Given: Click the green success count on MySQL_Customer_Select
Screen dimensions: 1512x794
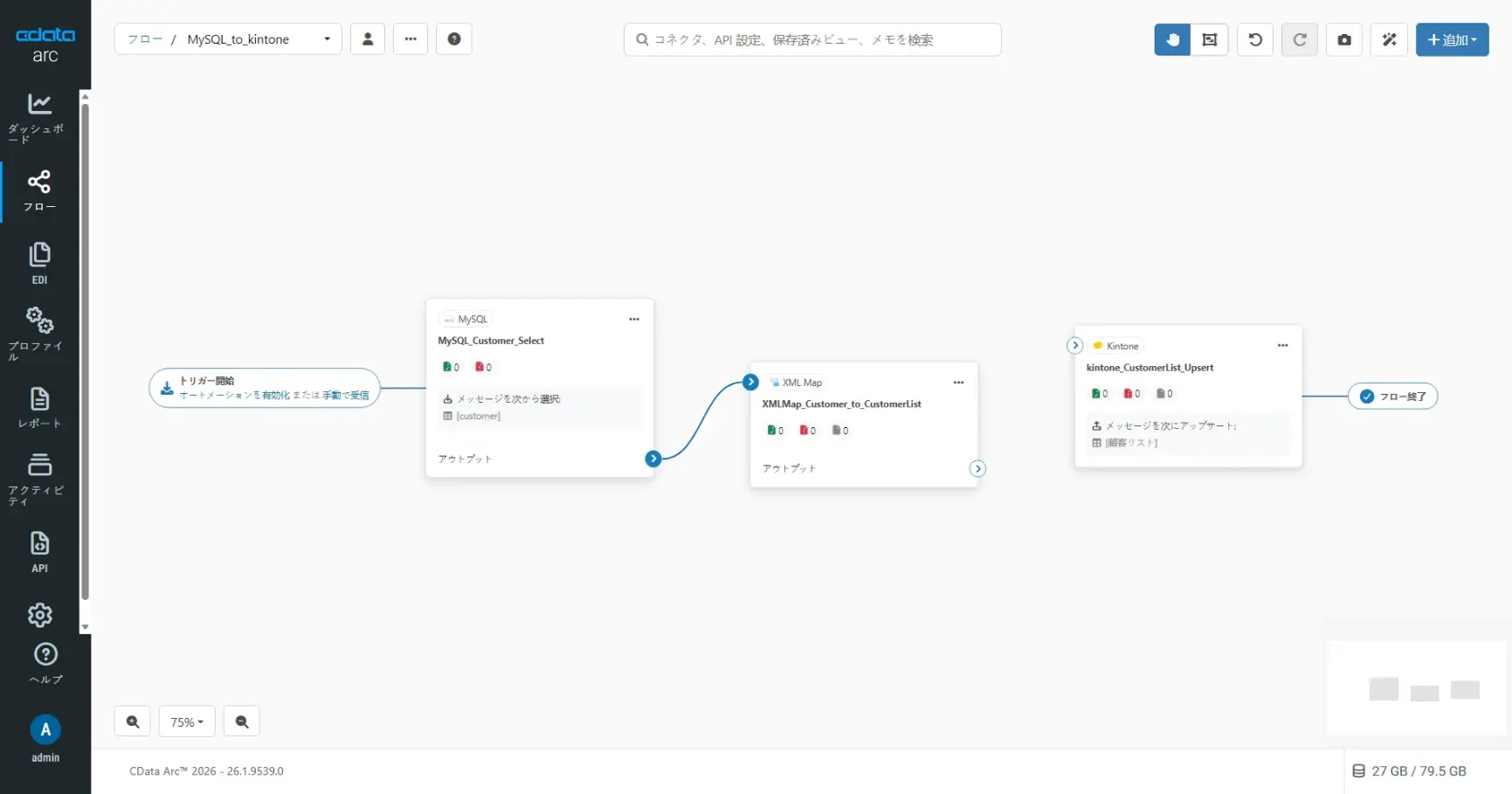Looking at the screenshot, I should [451, 367].
